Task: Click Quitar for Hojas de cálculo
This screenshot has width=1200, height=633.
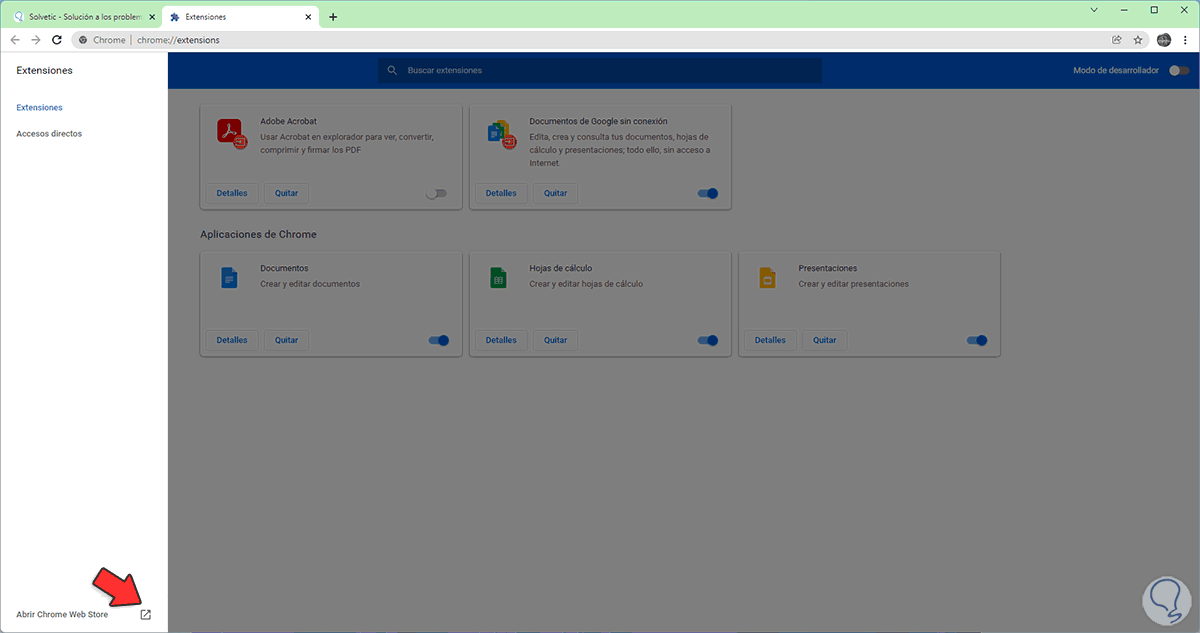Action: click(556, 340)
